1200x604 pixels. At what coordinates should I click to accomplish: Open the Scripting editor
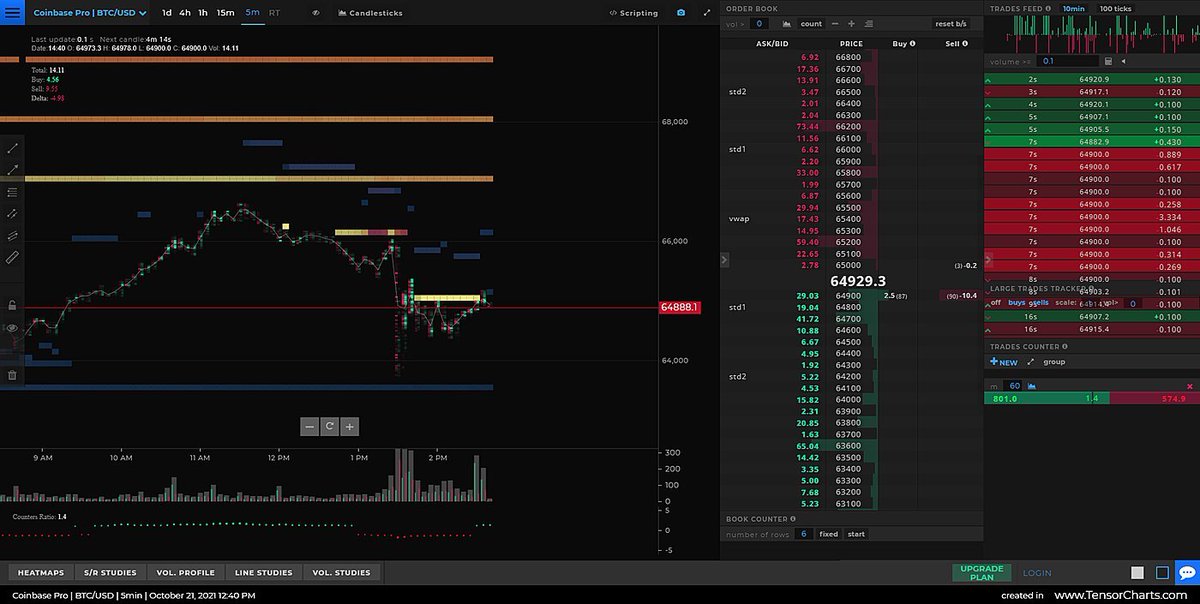633,13
